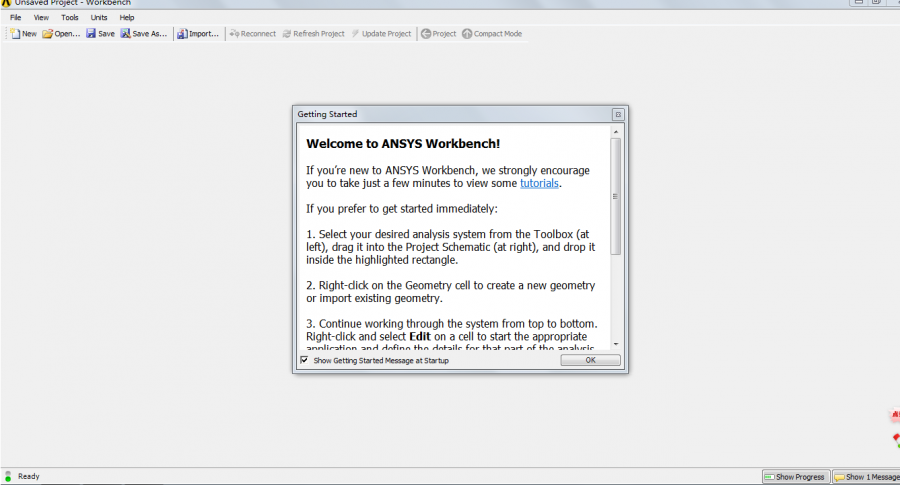Image resolution: width=900 pixels, height=485 pixels.
Task: Click the dialog scrollbar down arrow
Action: 616,344
